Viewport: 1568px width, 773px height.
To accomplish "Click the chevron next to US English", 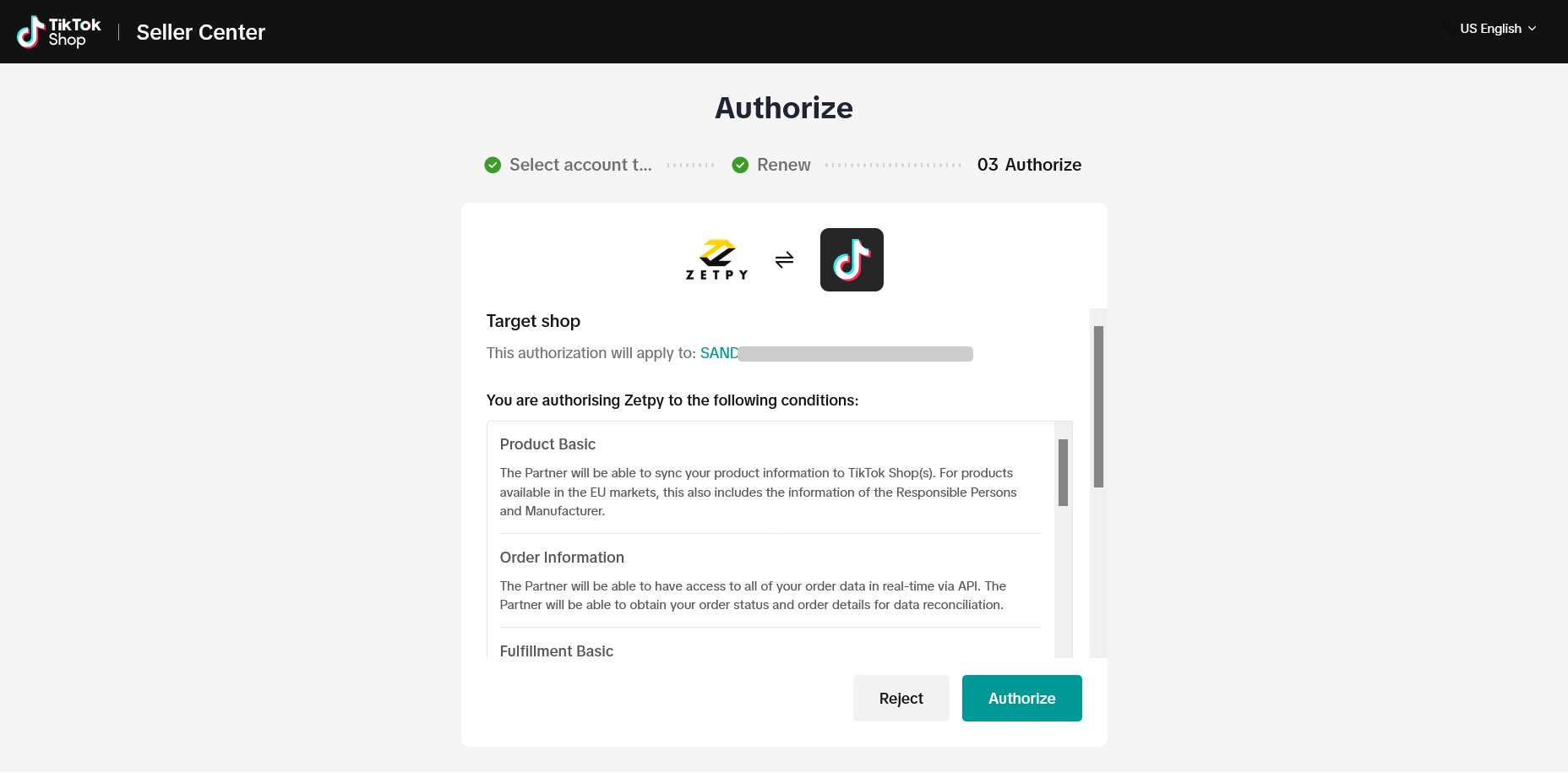I will pos(1533,29).
